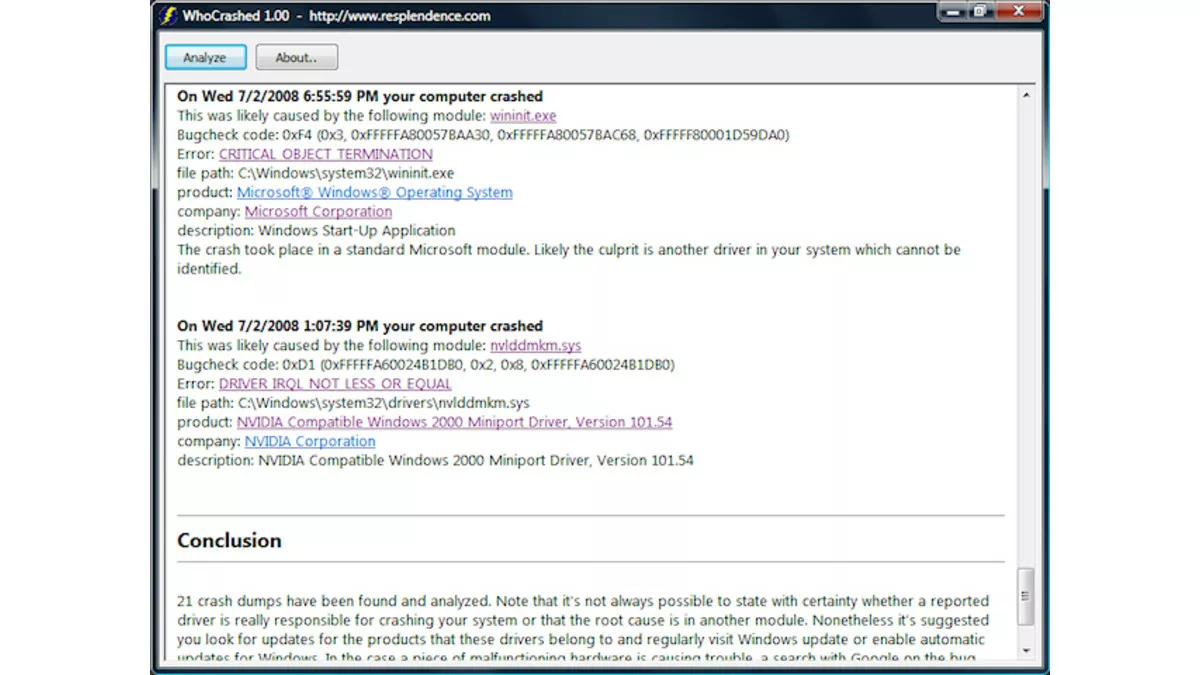Visit the Microsoft Corporation company link
Screen dimensions: 1200x675
pyautogui.click(x=318, y=211)
